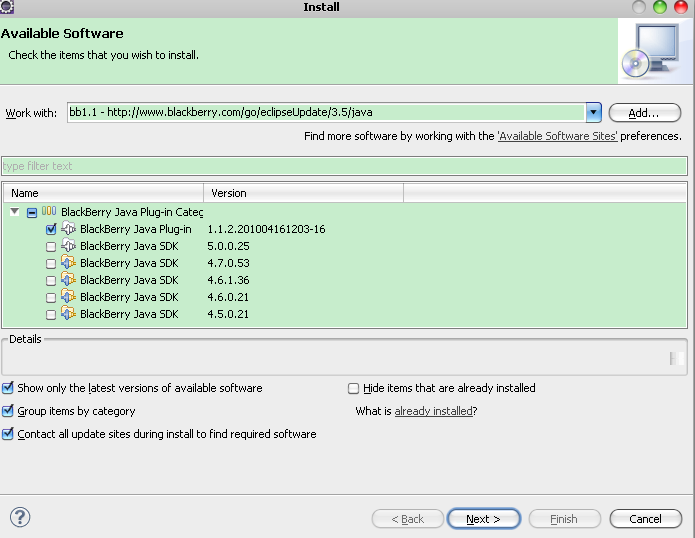Check BlackBerry Java SDK 4.7.0.53
Viewport: 695px width, 538px height.
51,263
